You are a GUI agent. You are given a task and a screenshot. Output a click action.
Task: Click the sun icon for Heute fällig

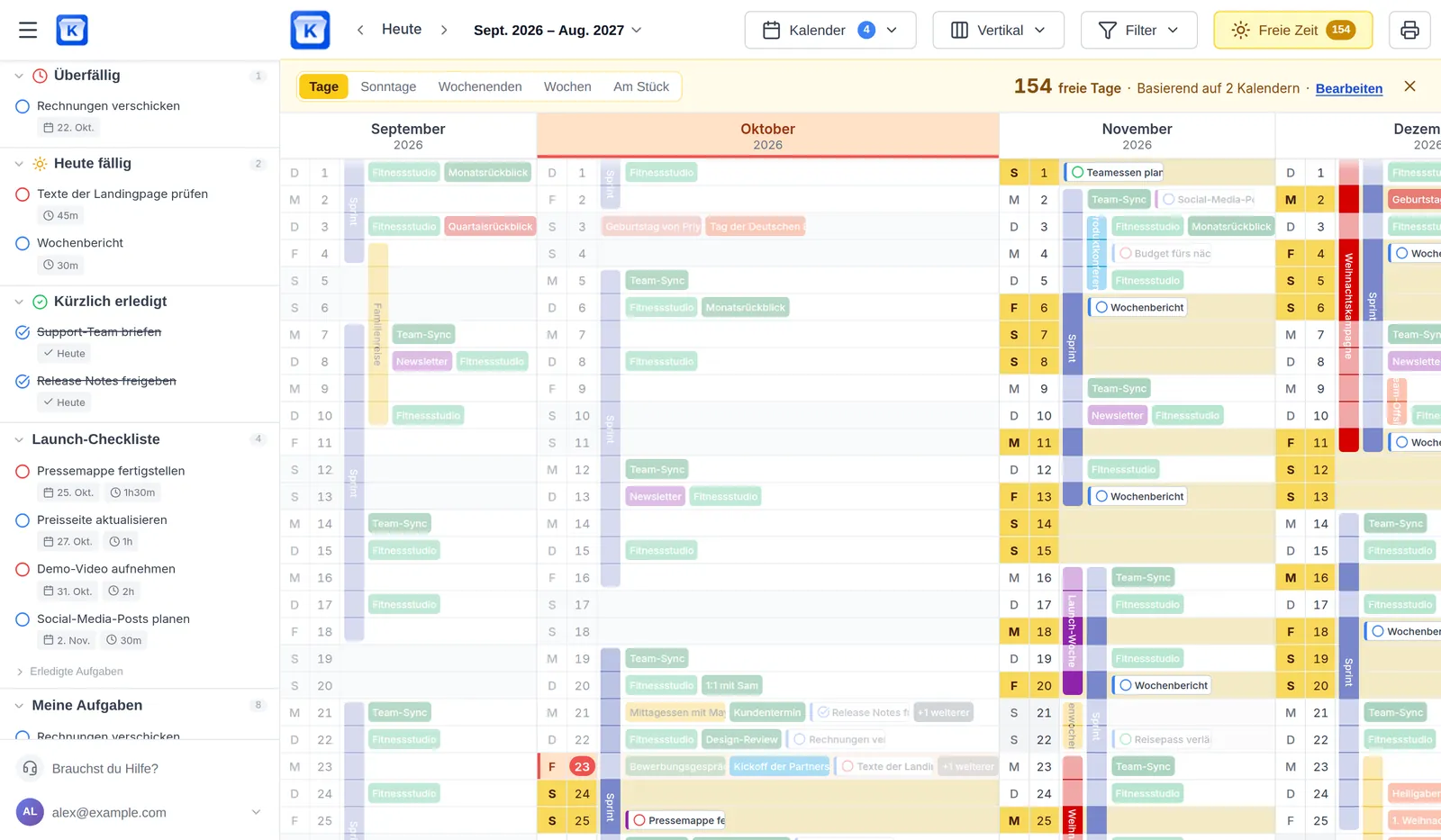40,164
